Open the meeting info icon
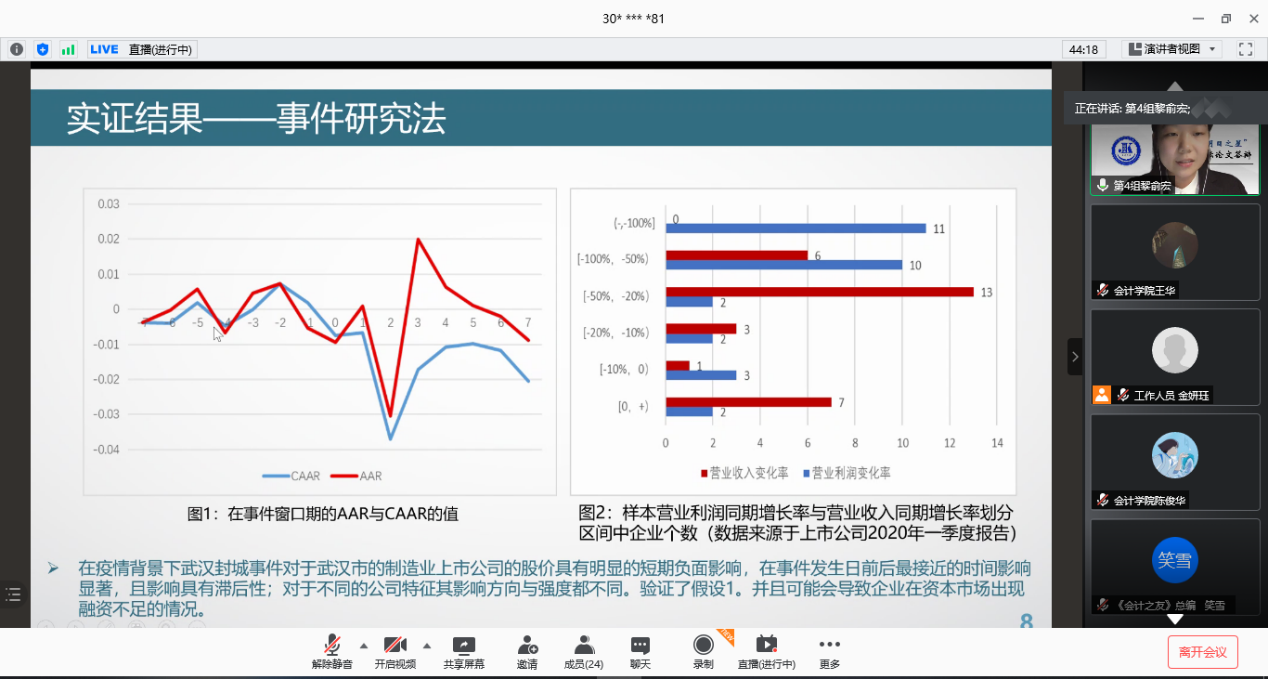 [17, 49]
